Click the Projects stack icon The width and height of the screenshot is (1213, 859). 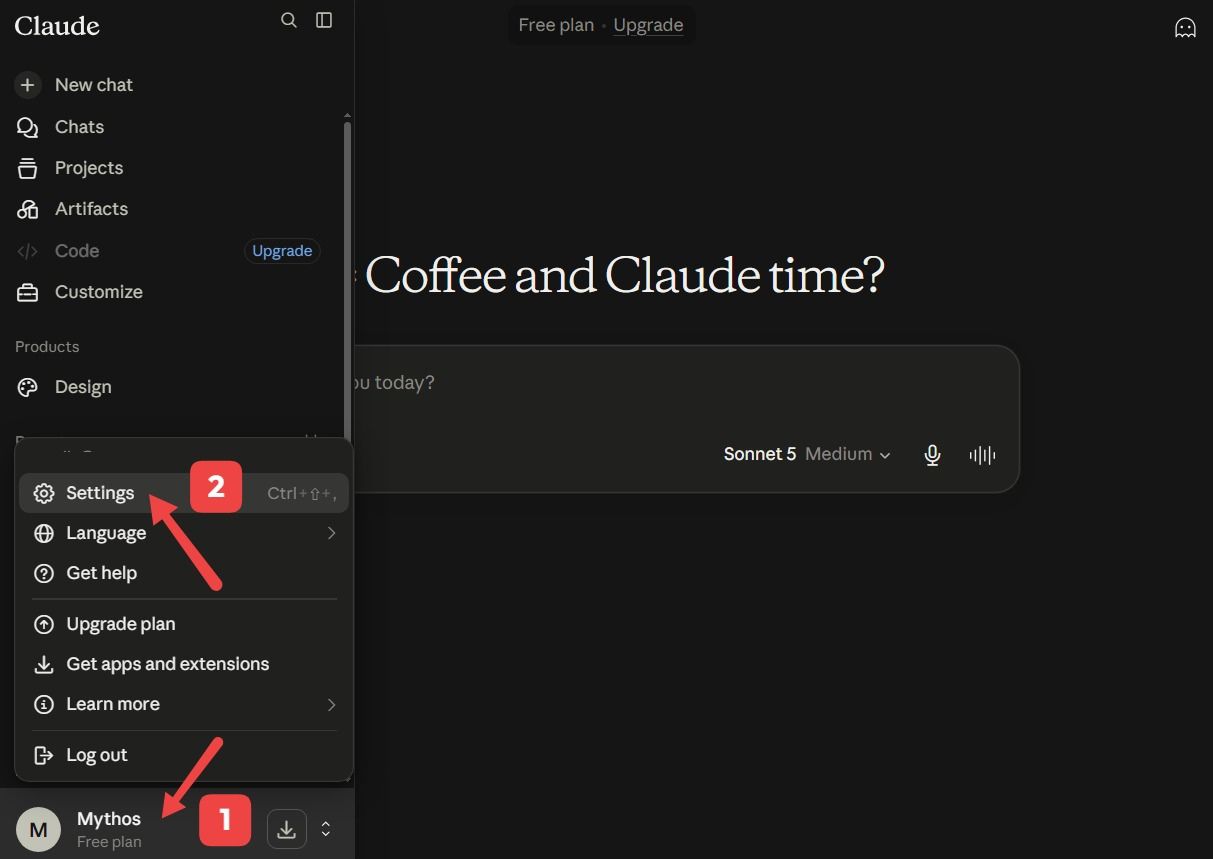tap(27, 168)
